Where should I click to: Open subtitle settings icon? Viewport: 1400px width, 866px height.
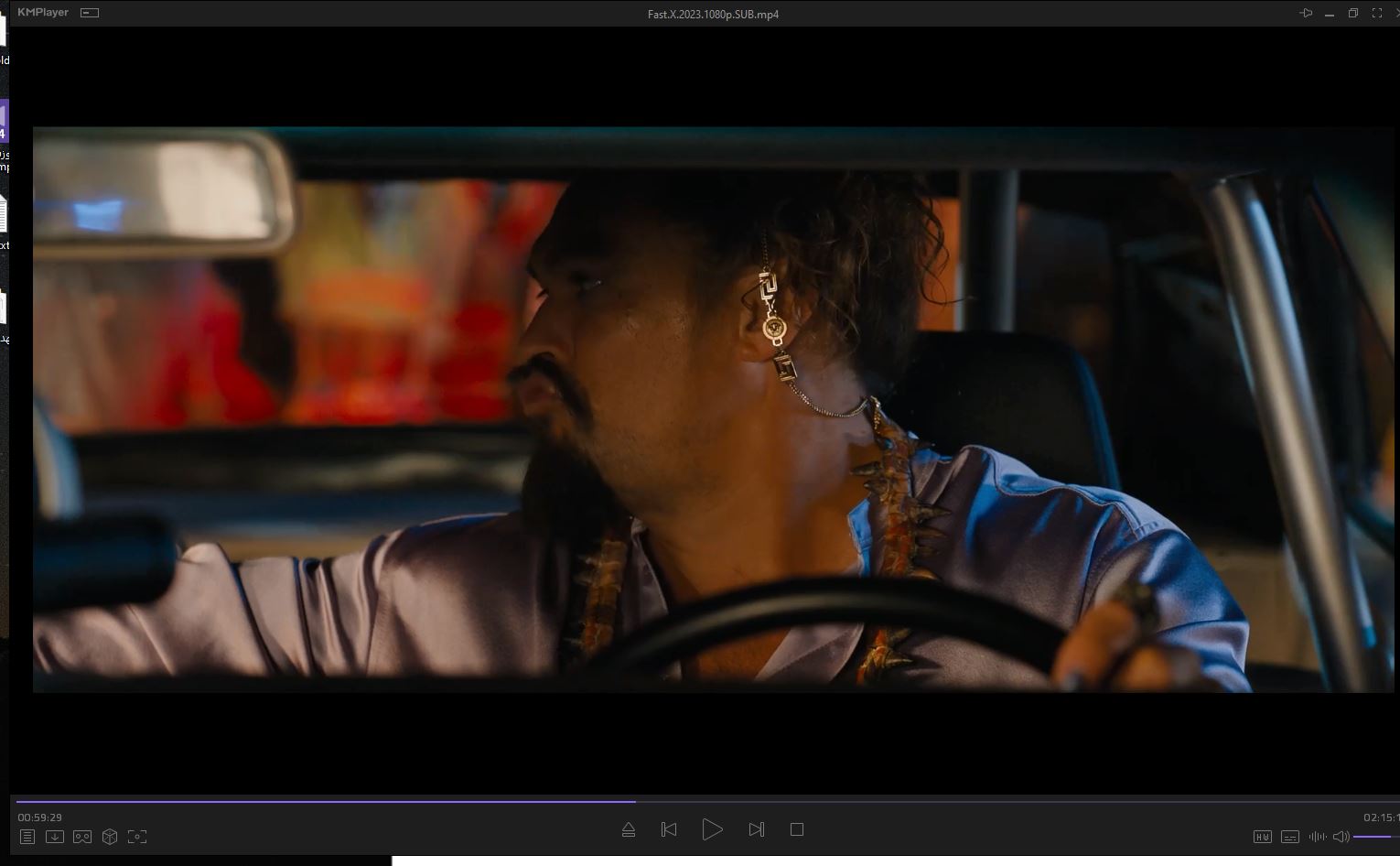[1290, 837]
